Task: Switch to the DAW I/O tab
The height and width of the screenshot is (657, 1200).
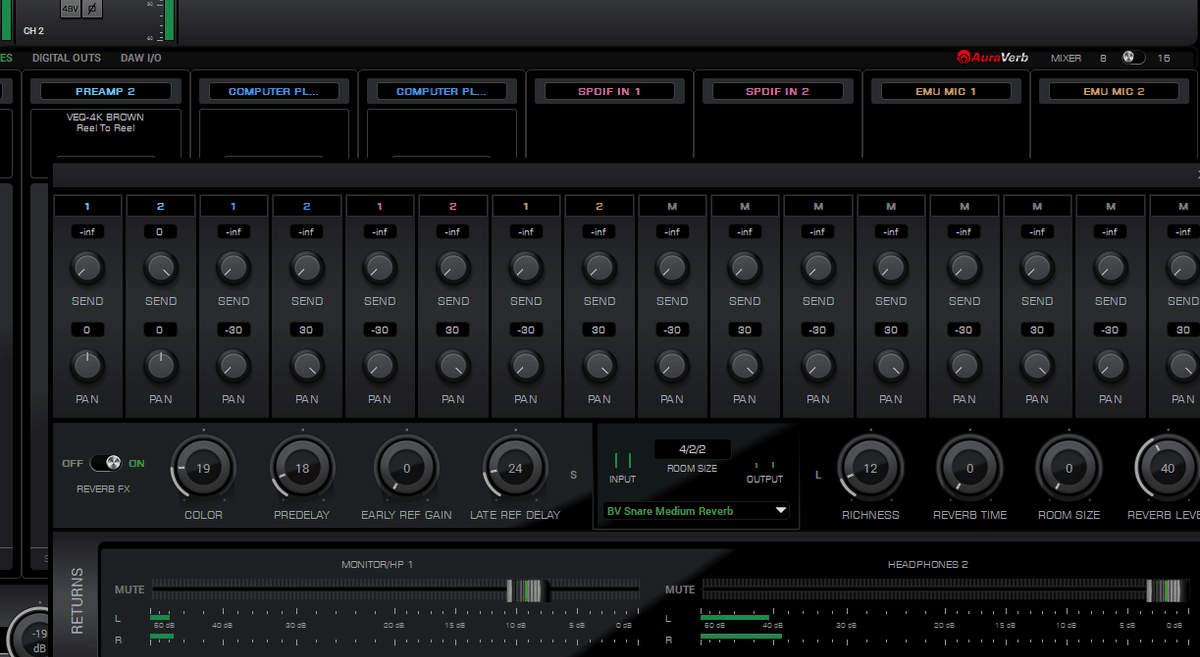Action: click(x=141, y=58)
